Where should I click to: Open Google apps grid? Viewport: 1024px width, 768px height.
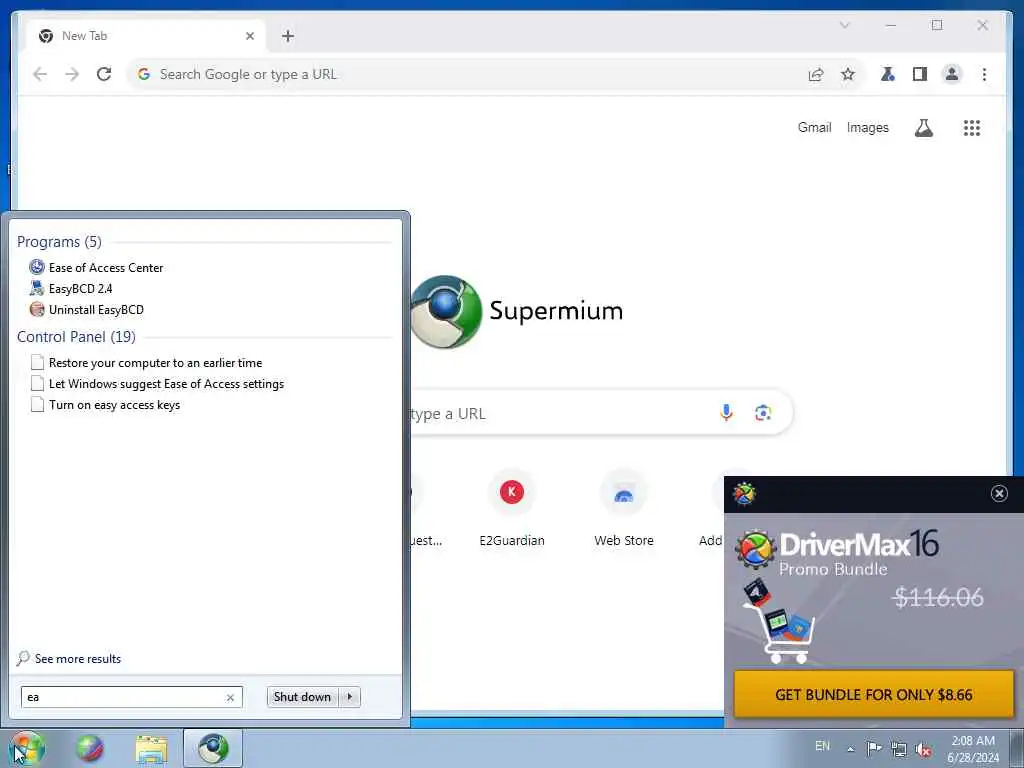pyautogui.click(x=972, y=128)
